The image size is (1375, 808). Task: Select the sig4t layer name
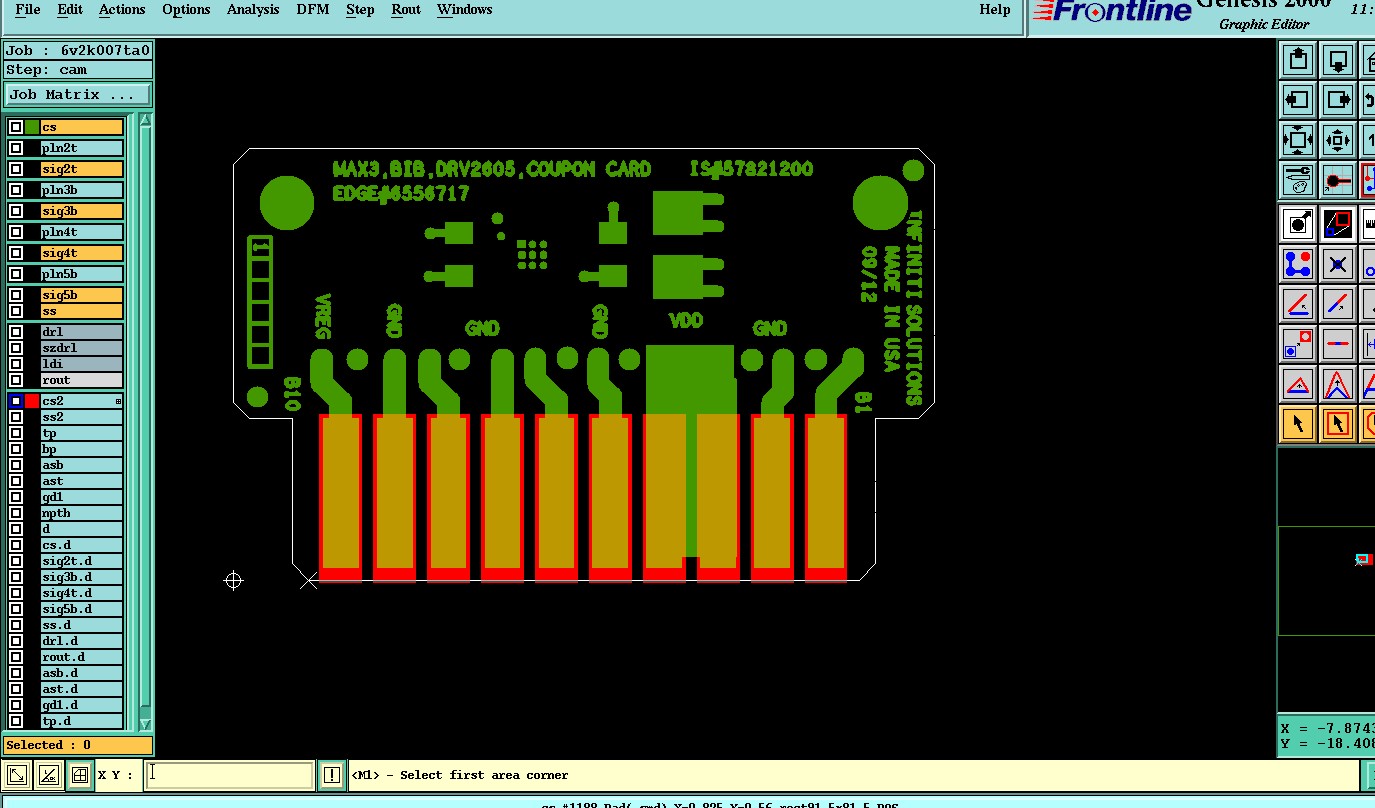tap(81, 253)
